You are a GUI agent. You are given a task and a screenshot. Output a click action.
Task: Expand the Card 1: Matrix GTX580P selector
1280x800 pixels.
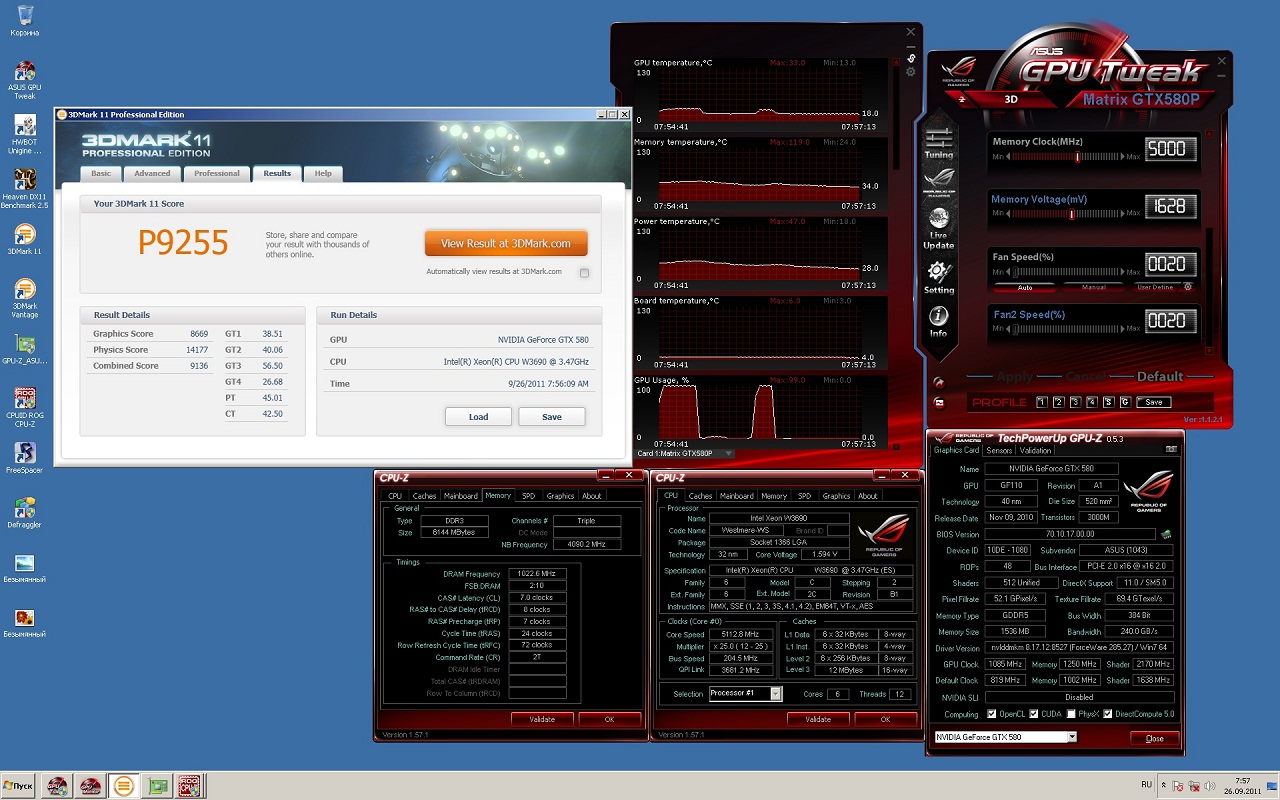point(729,453)
